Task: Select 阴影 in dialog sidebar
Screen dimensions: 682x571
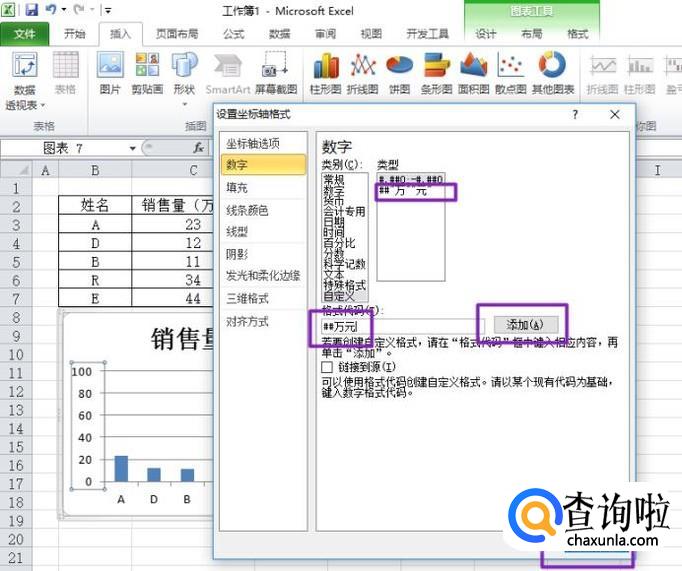Action: [263, 254]
